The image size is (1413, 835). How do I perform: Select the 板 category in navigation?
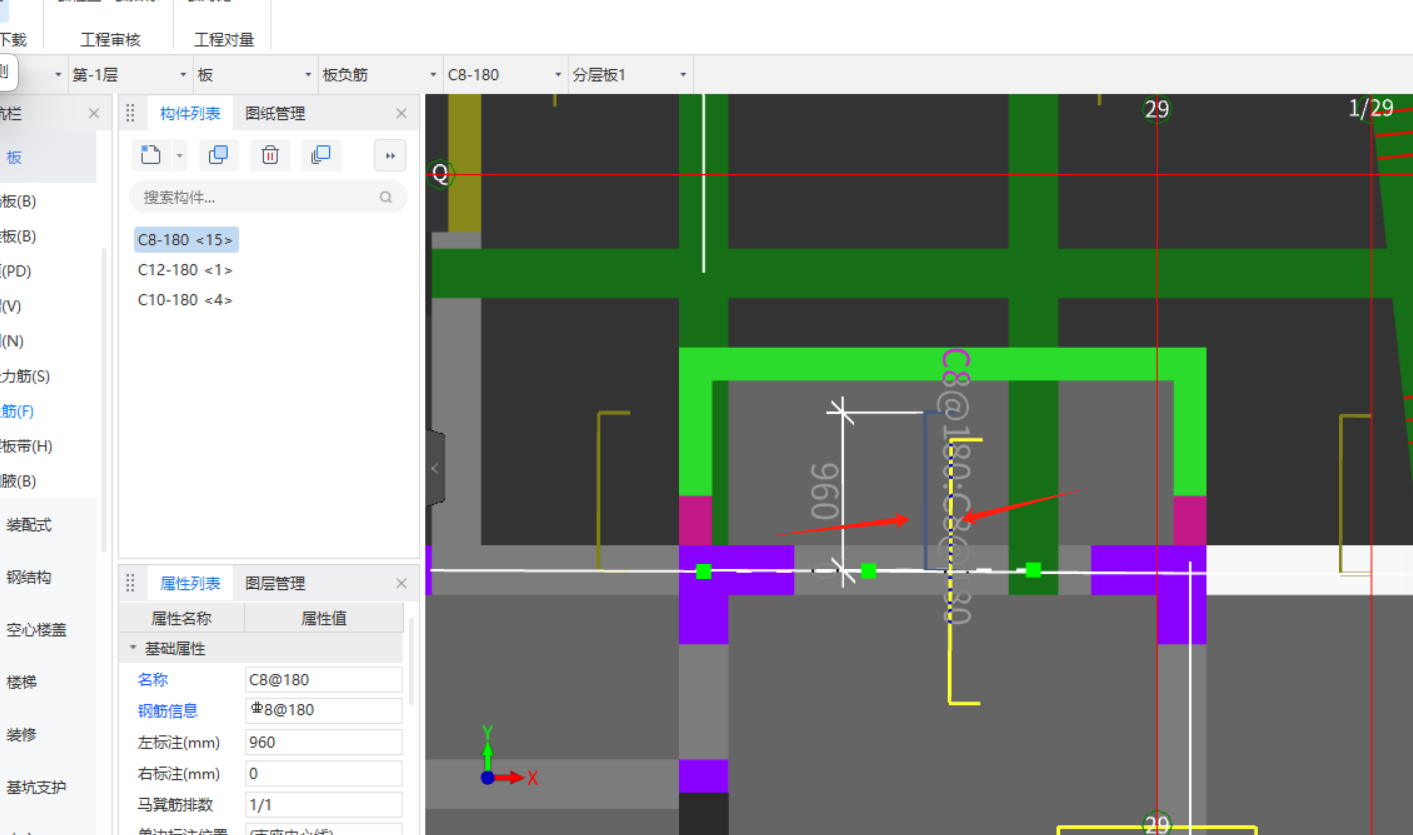14,157
